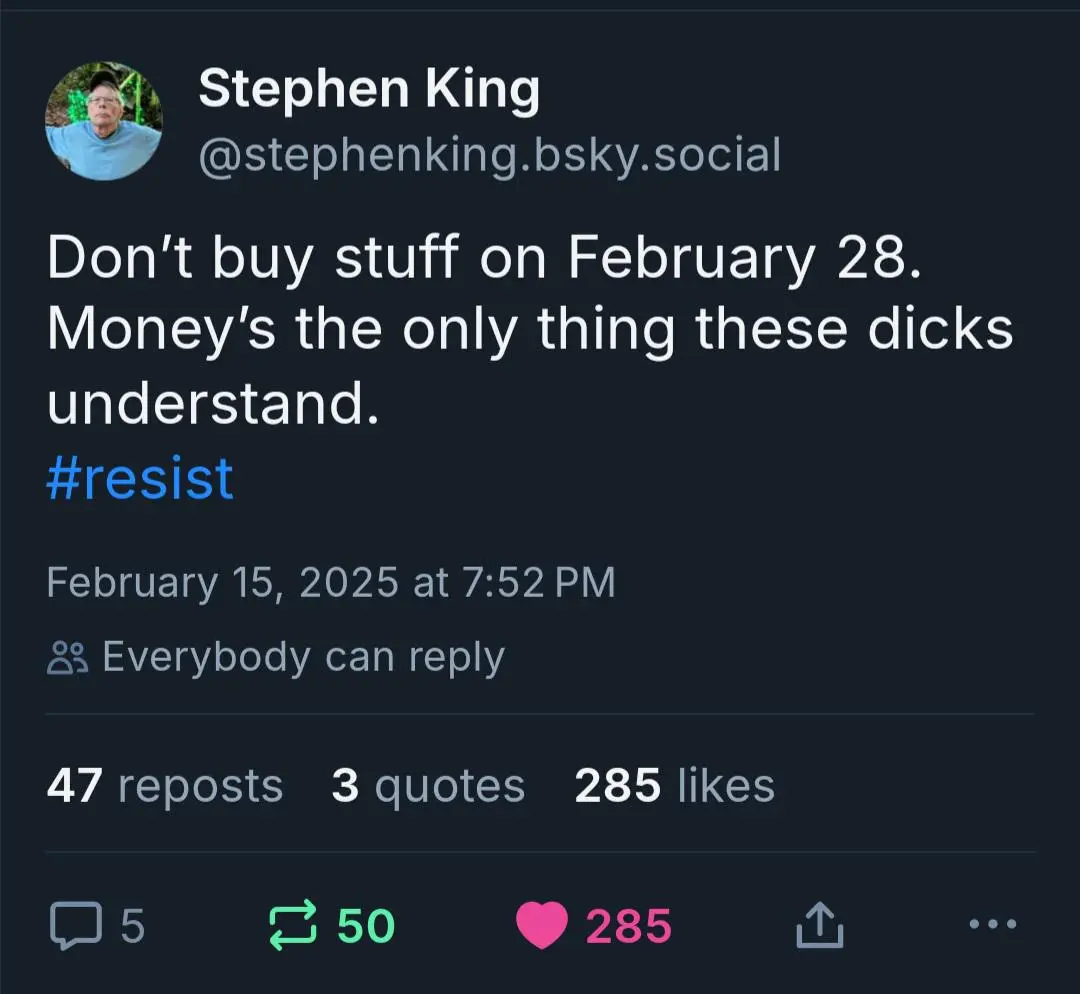The image size is (1080, 994).
Task: Open the #resist hashtag
Action: point(140,478)
